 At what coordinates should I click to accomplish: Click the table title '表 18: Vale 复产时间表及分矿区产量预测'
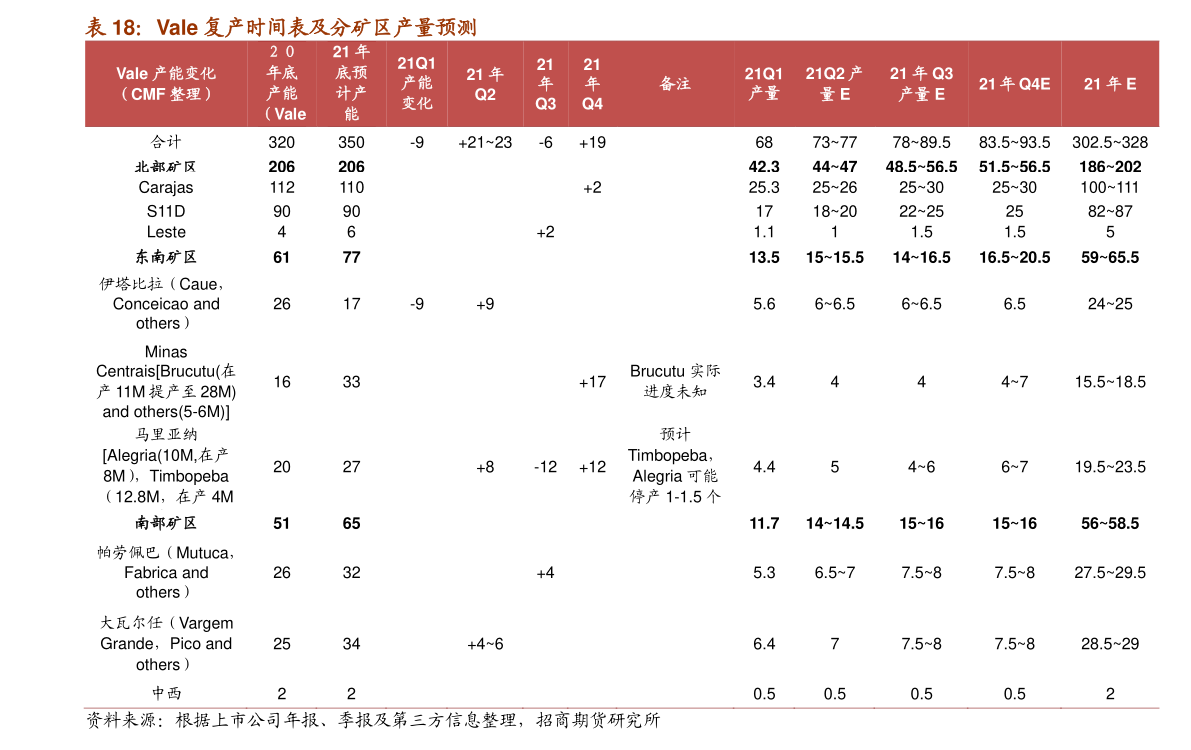coord(280,28)
